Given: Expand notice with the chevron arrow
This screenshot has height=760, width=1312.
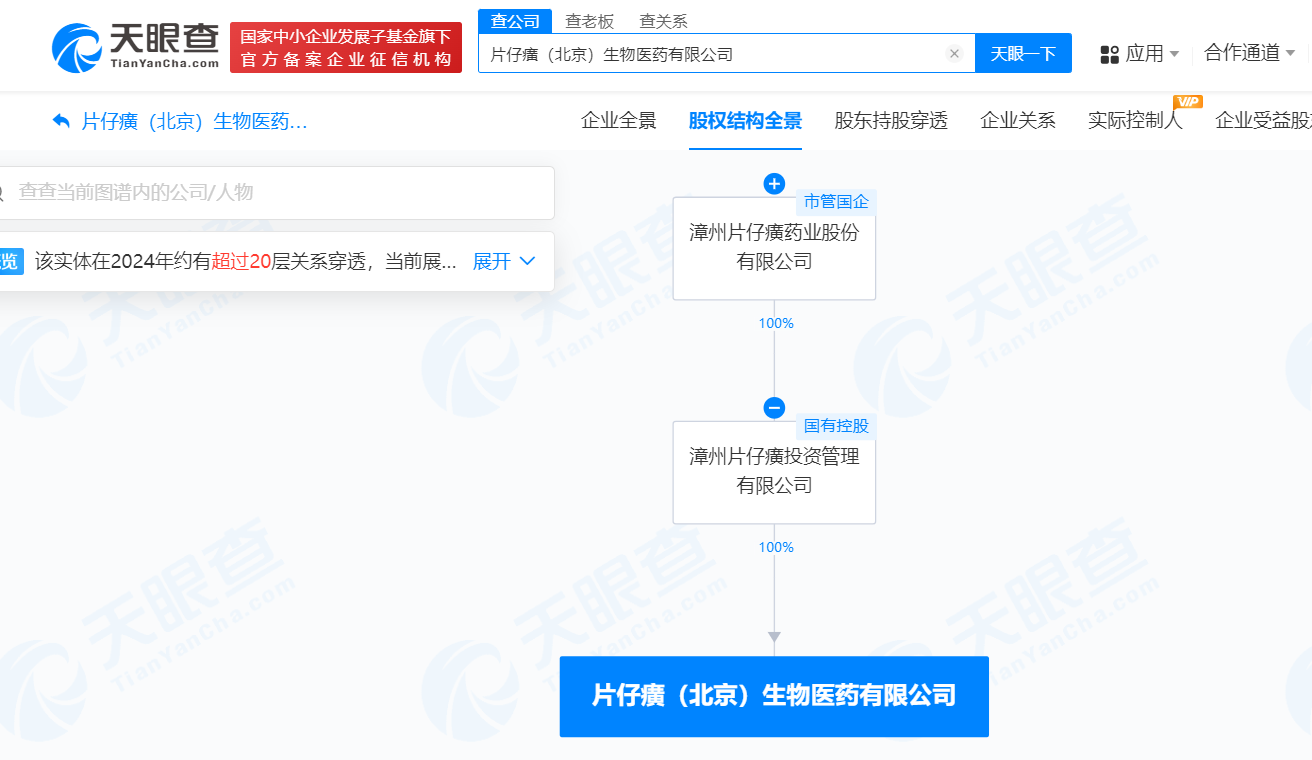Looking at the screenshot, I should pos(528,262).
